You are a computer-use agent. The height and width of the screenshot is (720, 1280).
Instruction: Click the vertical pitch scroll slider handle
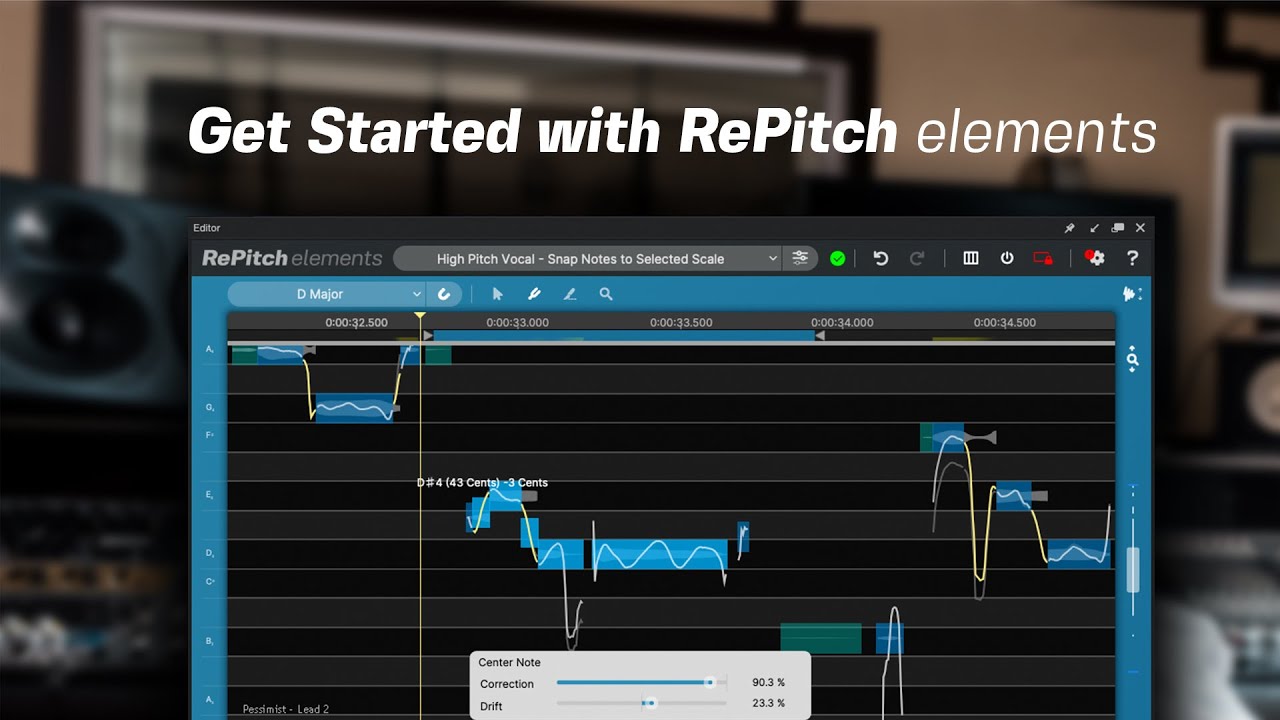(1133, 569)
